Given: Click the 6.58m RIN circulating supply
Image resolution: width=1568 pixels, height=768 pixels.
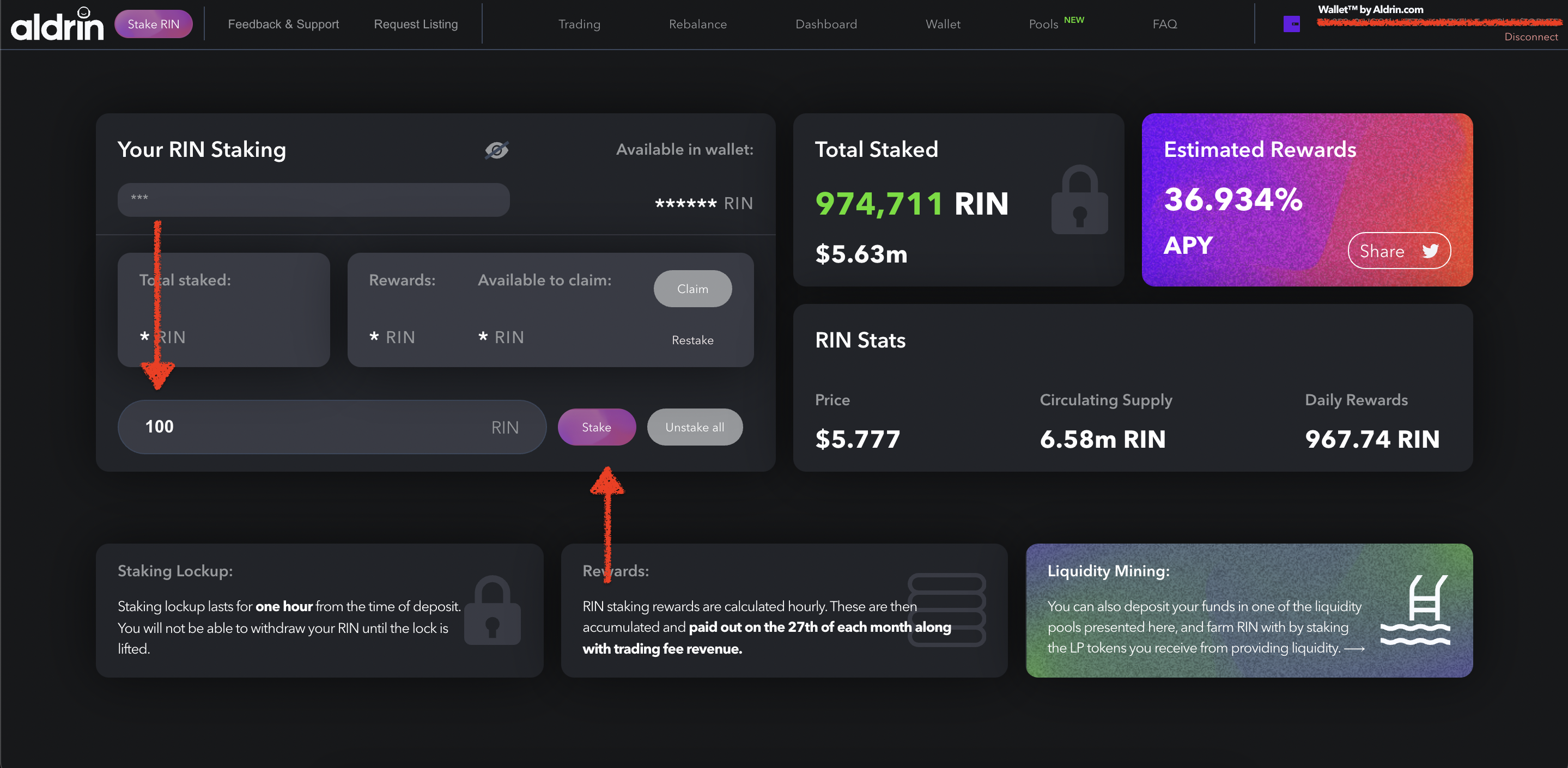Looking at the screenshot, I should click(x=1102, y=439).
